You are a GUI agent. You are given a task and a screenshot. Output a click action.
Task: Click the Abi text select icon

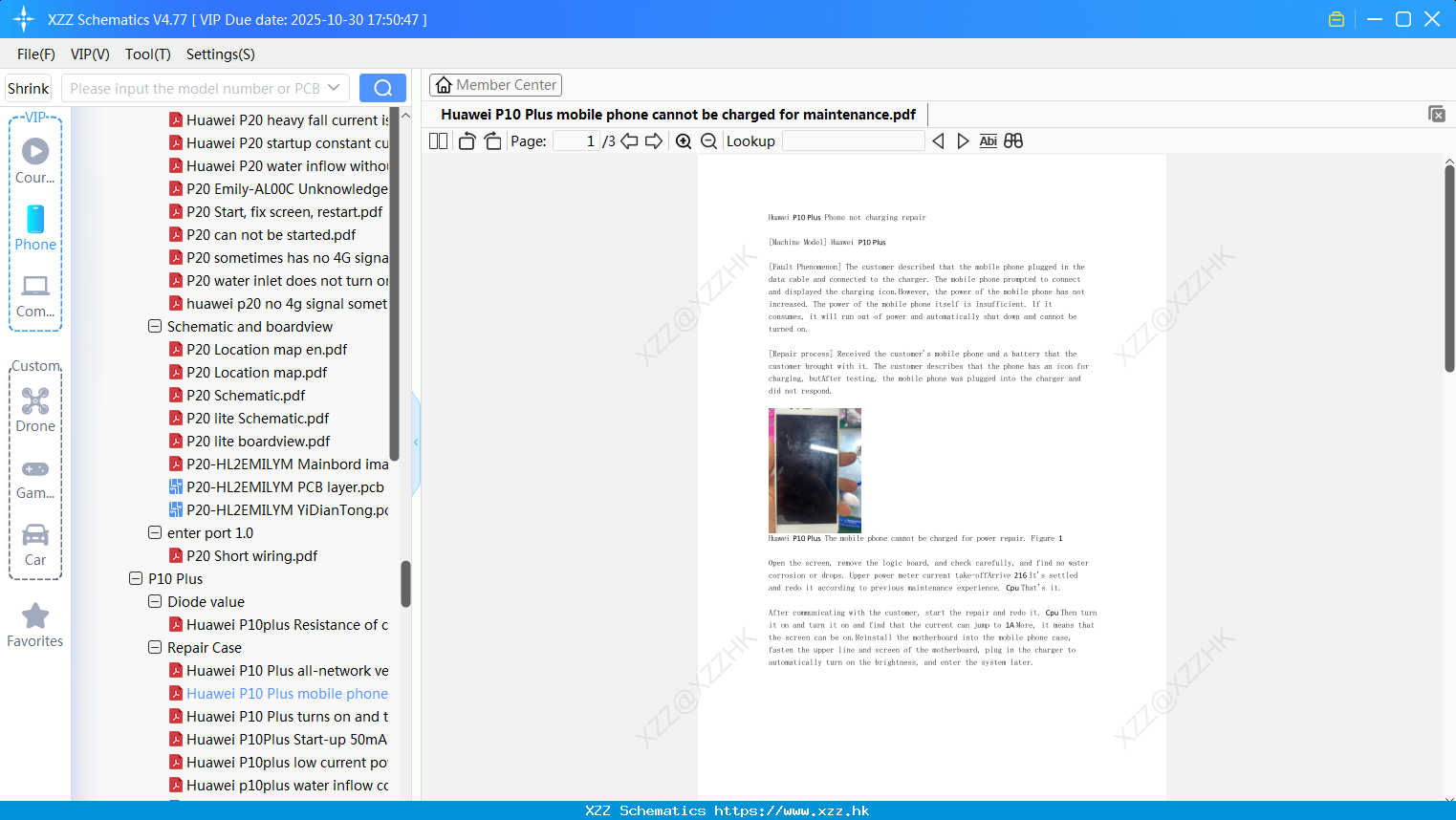coord(989,140)
